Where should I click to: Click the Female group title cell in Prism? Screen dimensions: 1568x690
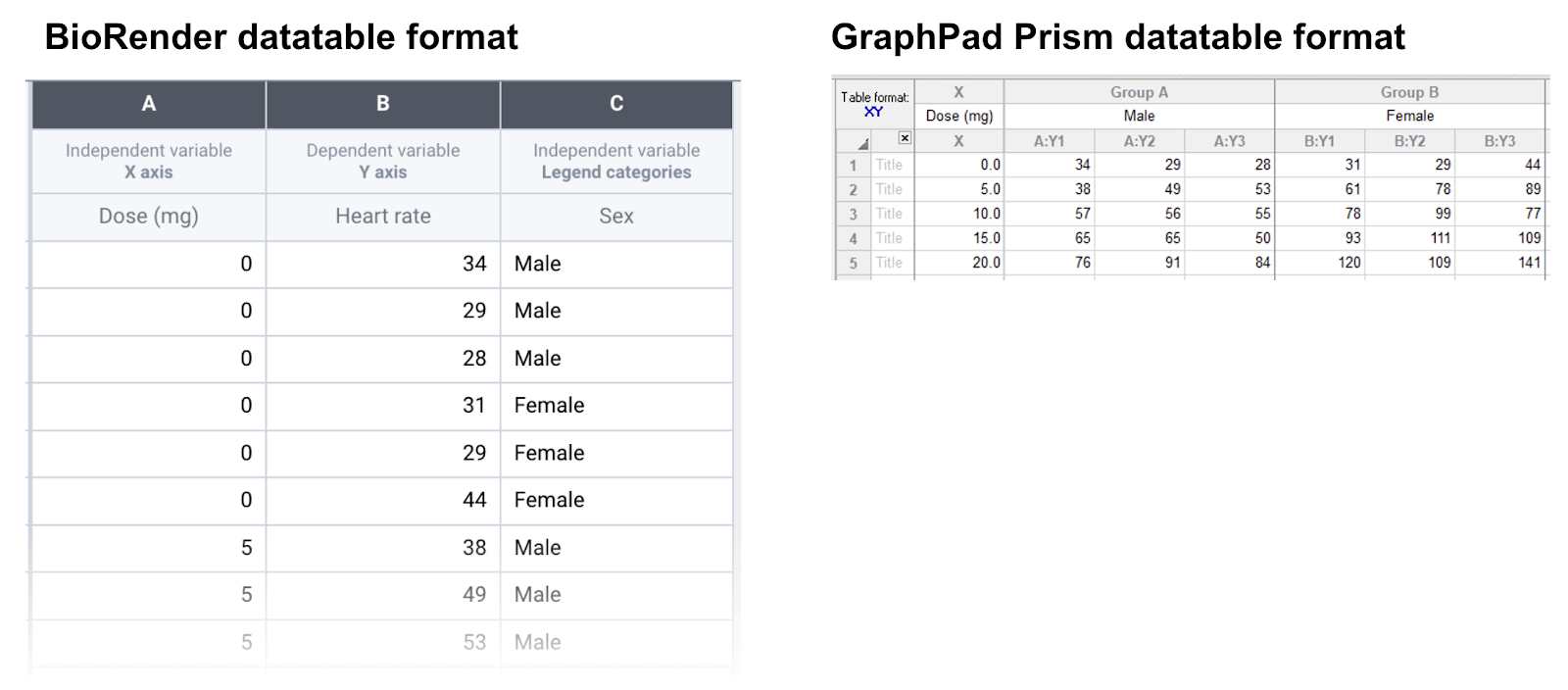[x=1409, y=116]
